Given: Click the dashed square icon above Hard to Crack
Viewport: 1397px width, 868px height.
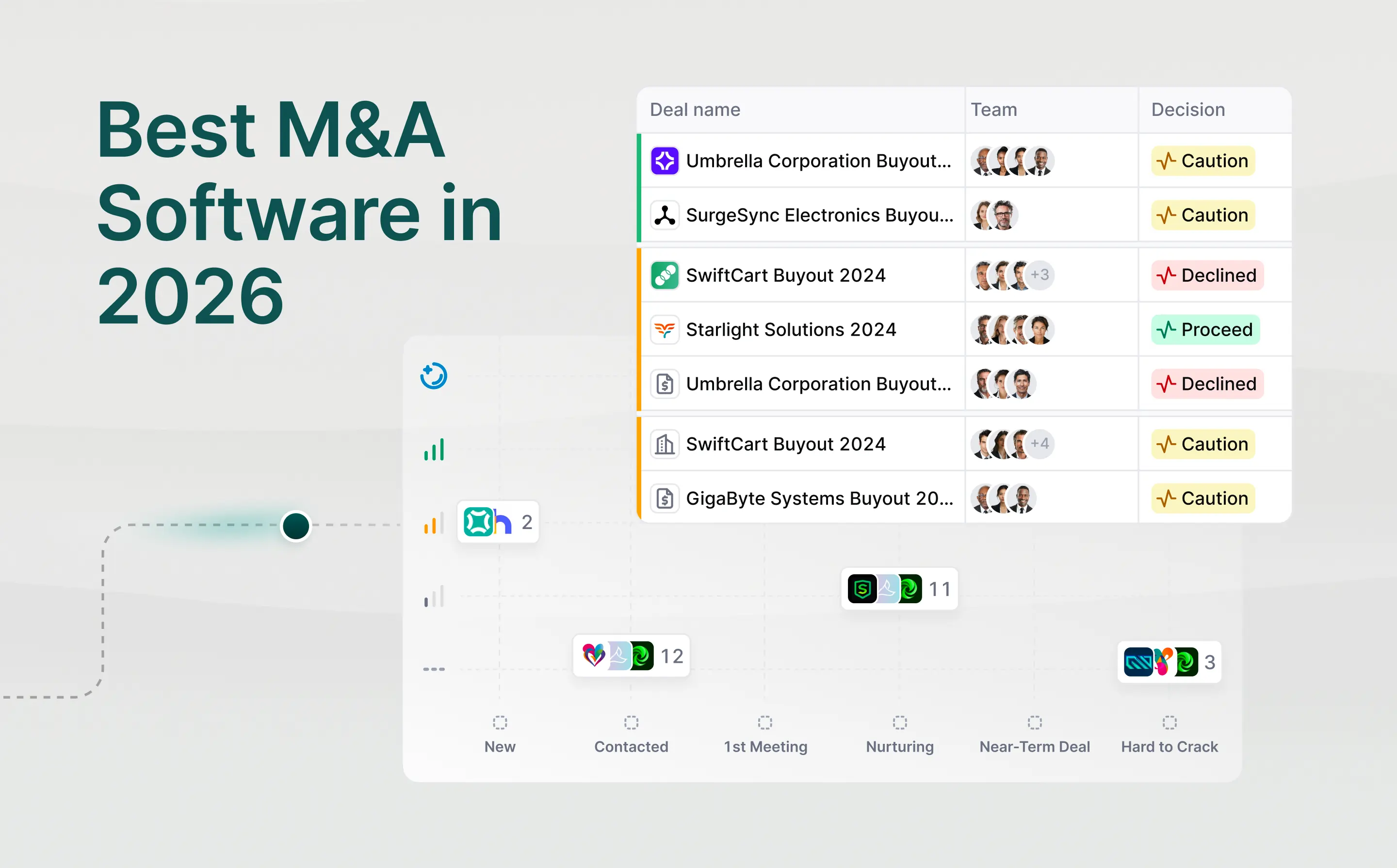Looking at the screenshot, I should coord(1170,722).
